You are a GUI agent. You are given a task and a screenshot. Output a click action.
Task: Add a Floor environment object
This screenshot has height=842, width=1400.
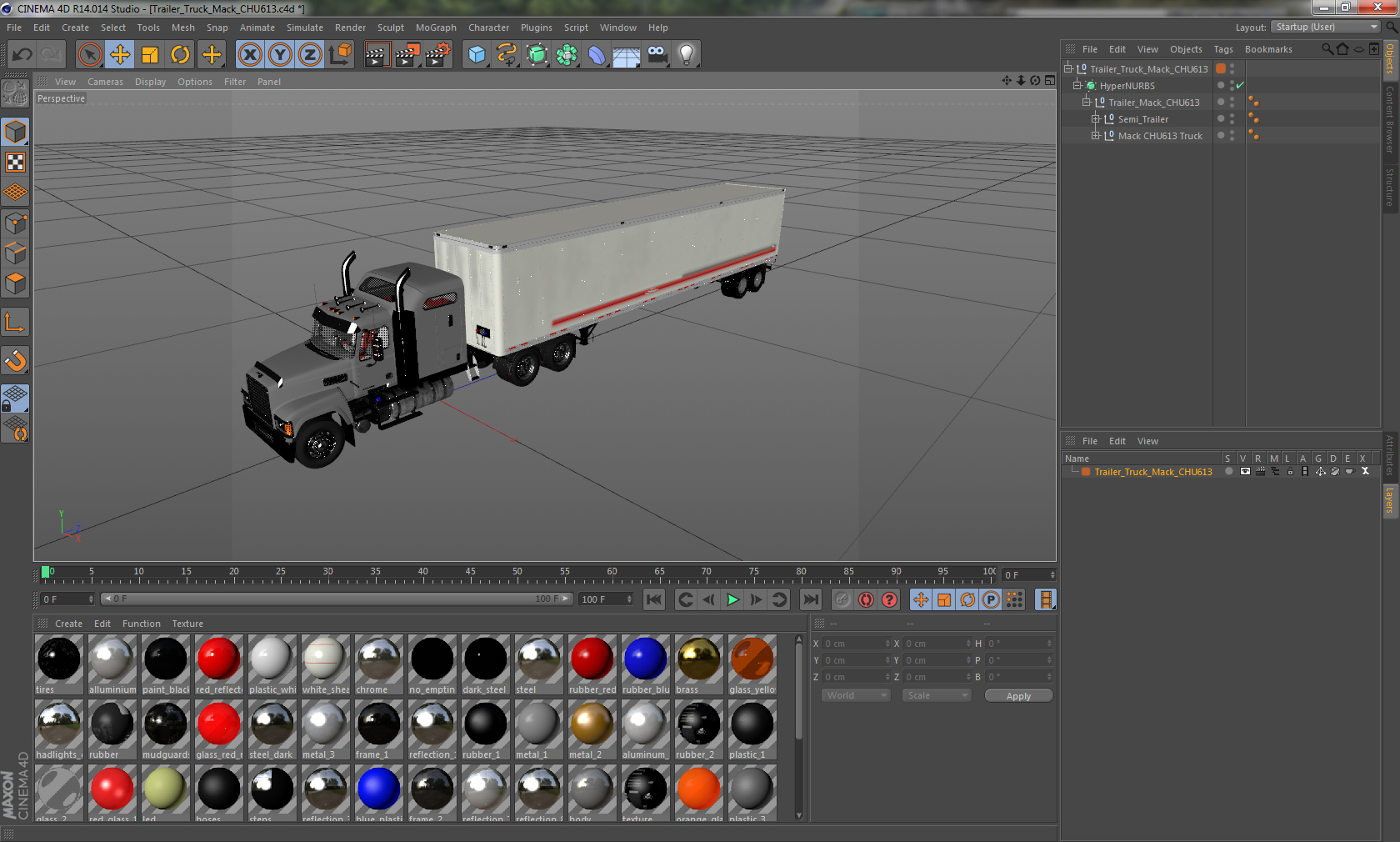tap(627, 55)
